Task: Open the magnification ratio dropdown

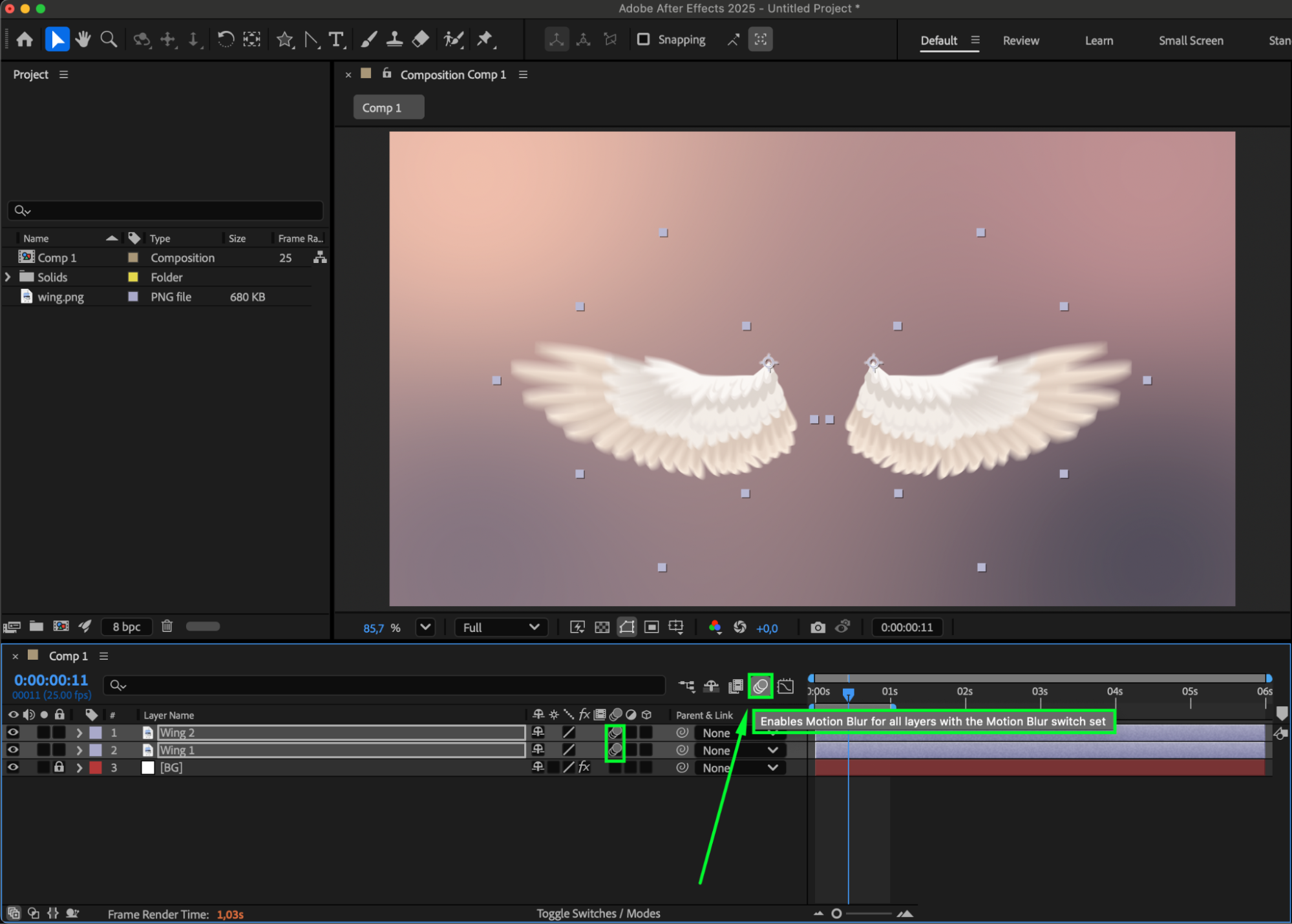Action: point(425,627)
